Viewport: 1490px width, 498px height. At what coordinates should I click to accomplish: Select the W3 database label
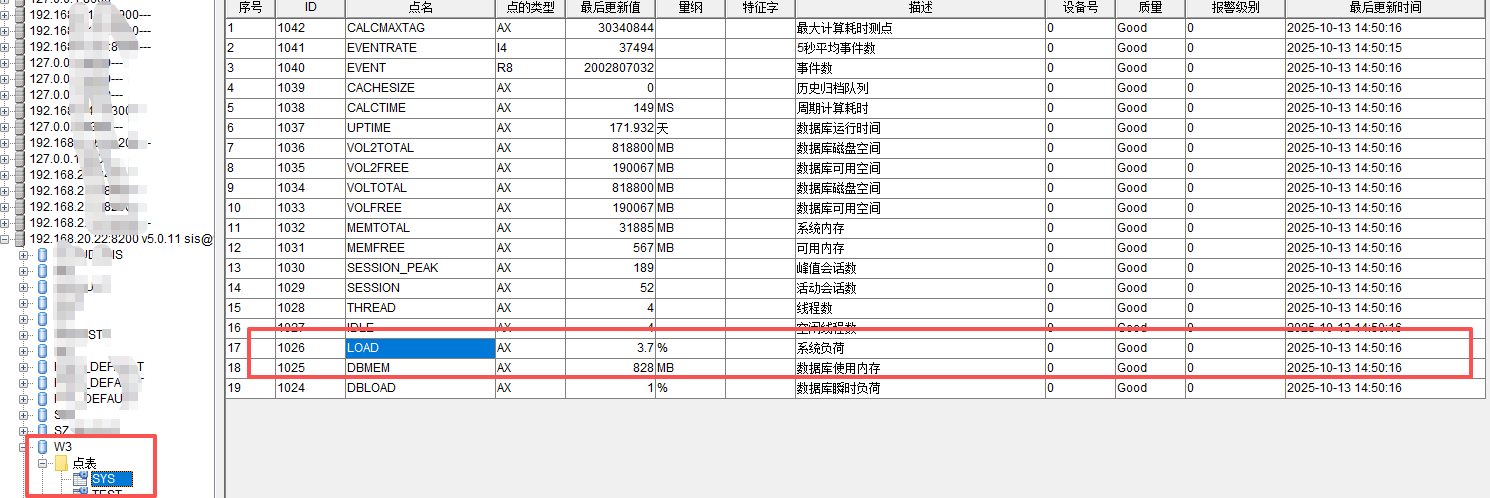[x=63, y=446]
